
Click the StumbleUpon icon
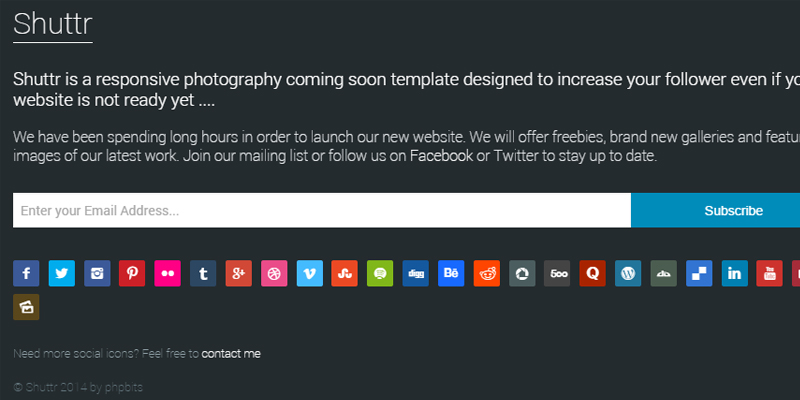pyautogui.click(x=344, y=273)
